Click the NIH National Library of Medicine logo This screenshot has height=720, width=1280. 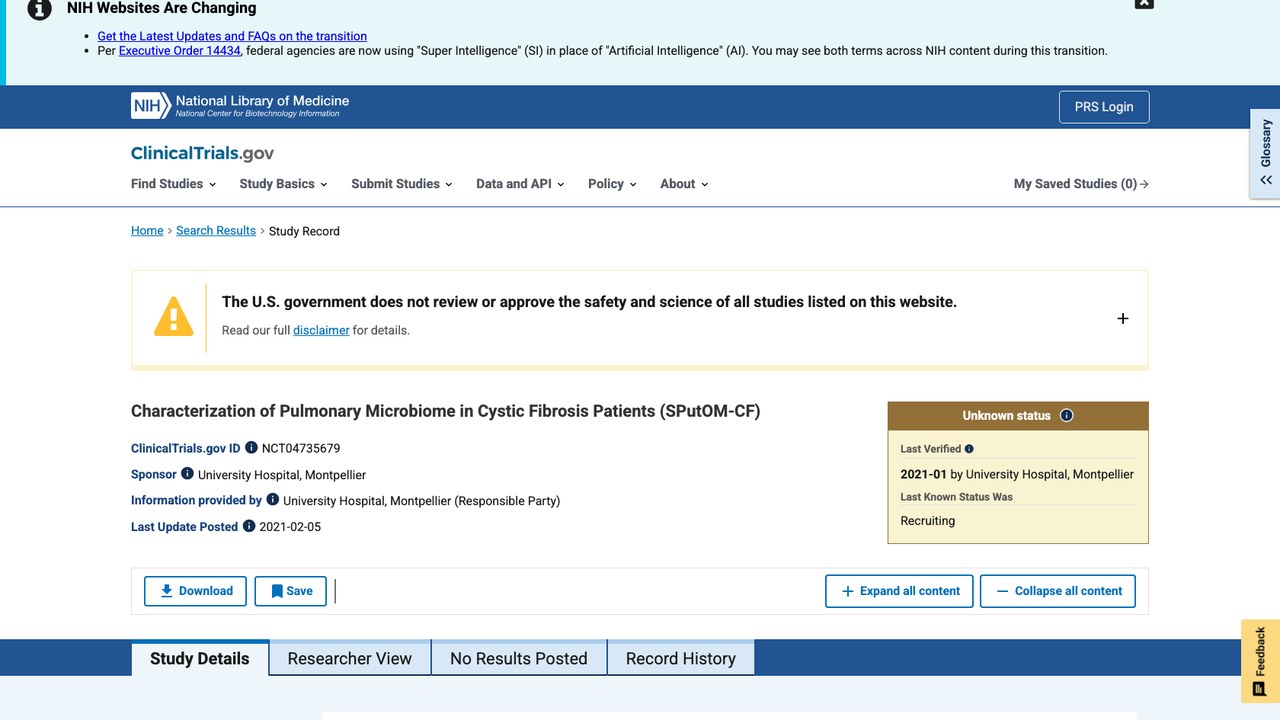[240, 105]
